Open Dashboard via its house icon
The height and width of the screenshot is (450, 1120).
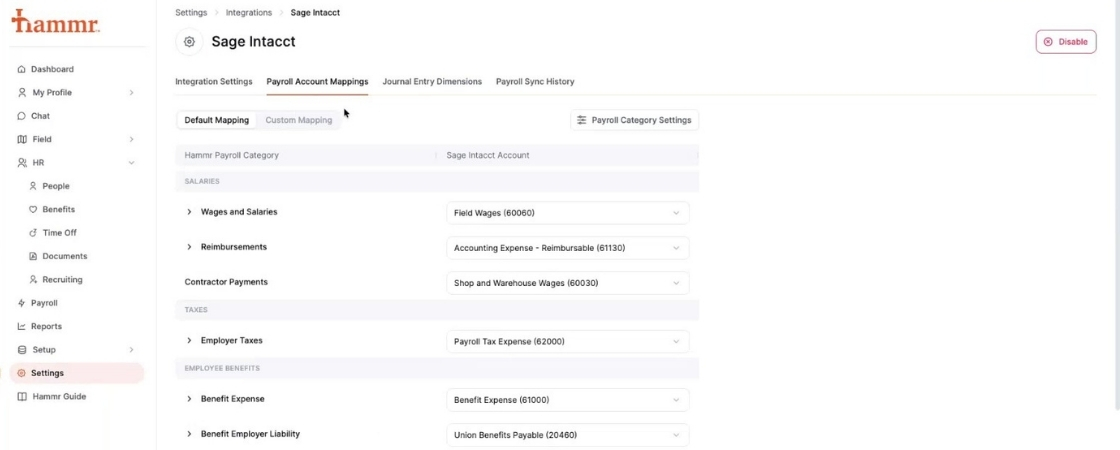(21, 69)
